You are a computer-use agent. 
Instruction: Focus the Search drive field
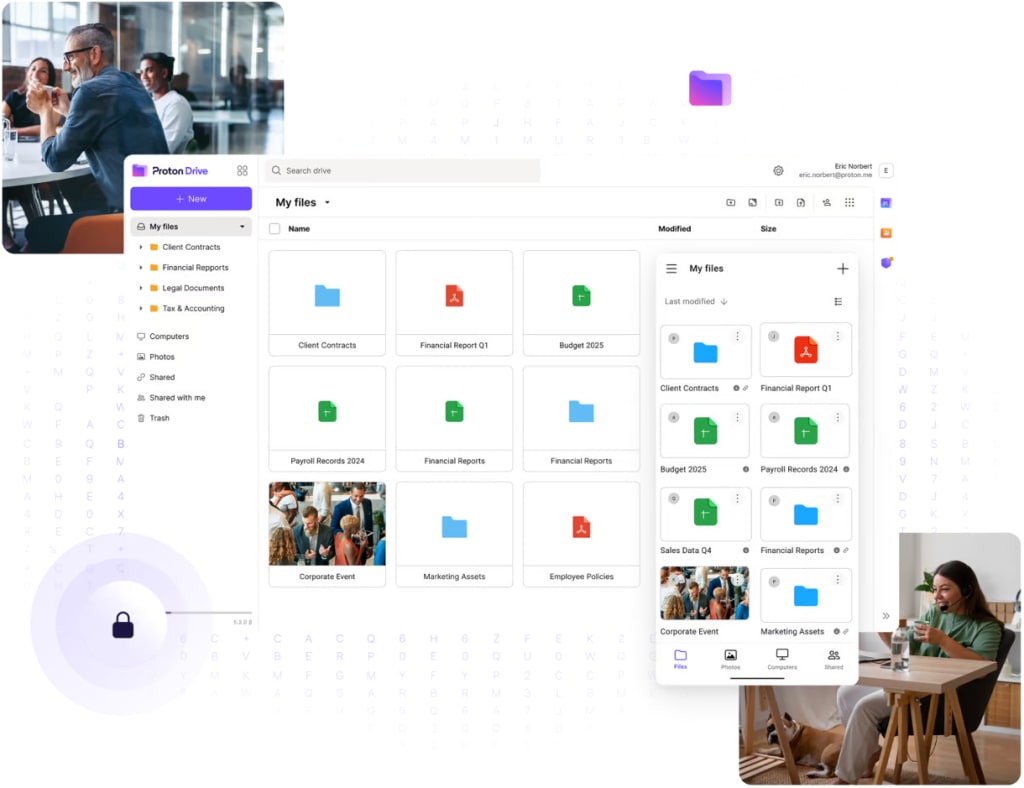point(402,170)
